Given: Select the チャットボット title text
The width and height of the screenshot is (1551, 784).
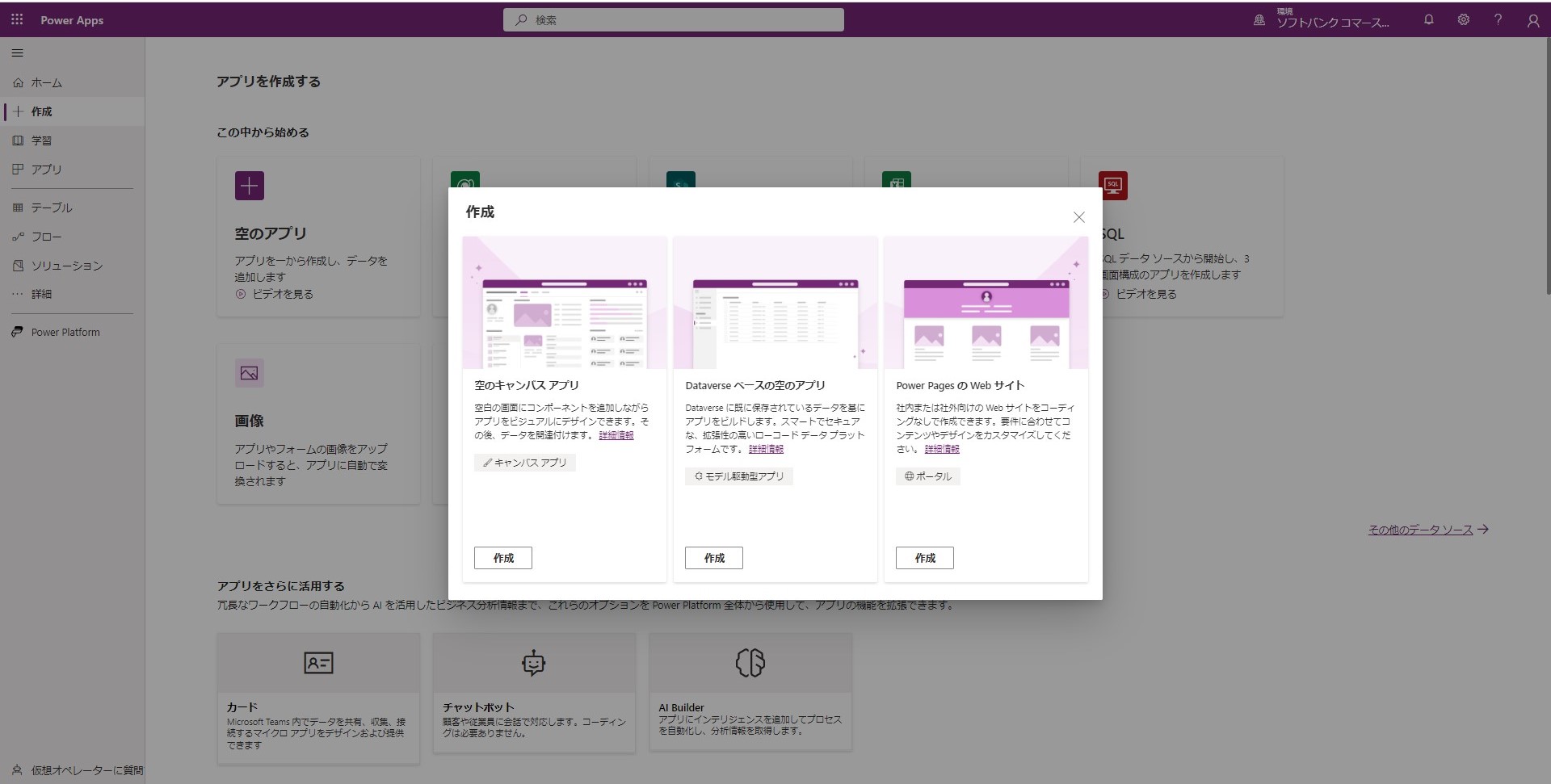Looking at the screenshot, I should click(x=478, y=707).
